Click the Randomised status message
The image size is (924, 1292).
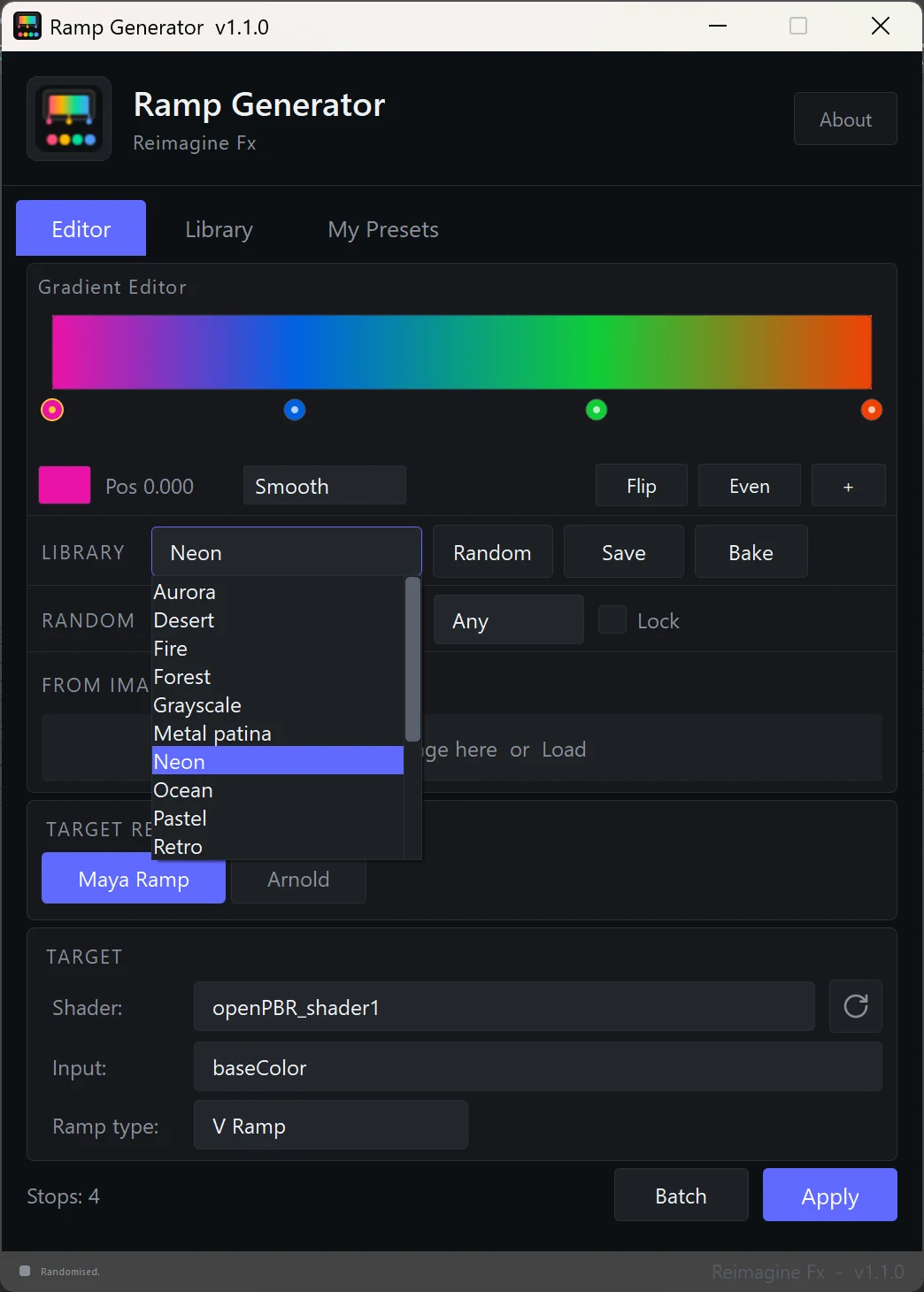pos(70,1272)
